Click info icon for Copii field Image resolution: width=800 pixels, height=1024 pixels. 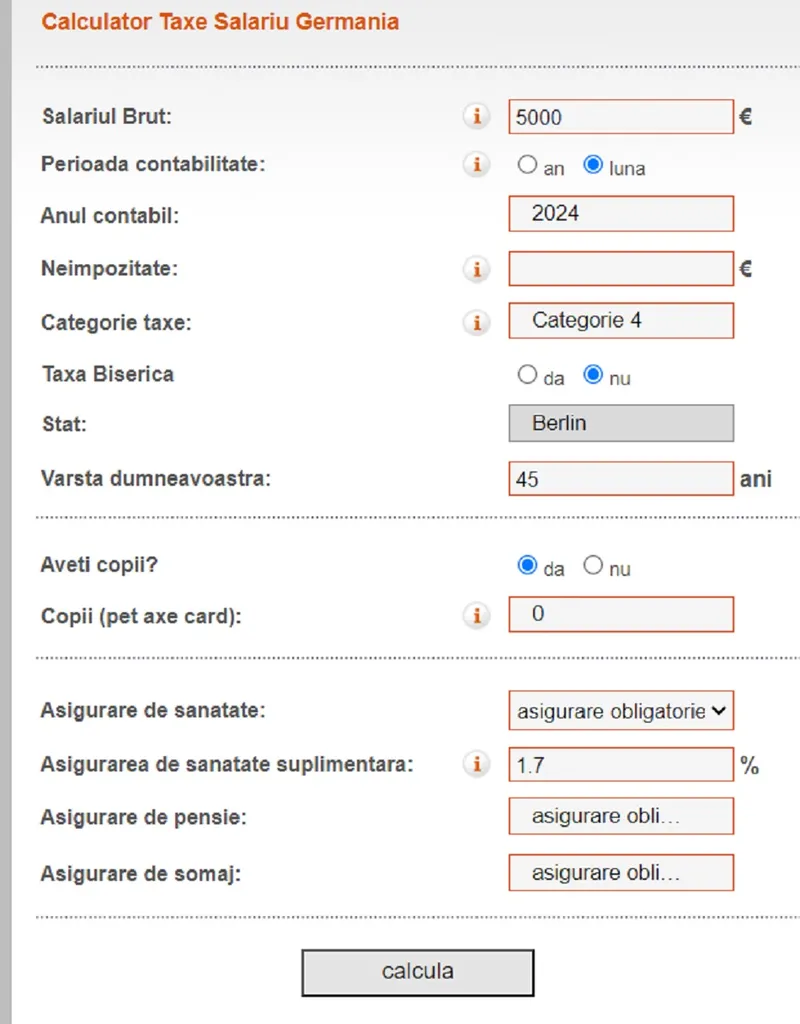click(x=477, y=615)
